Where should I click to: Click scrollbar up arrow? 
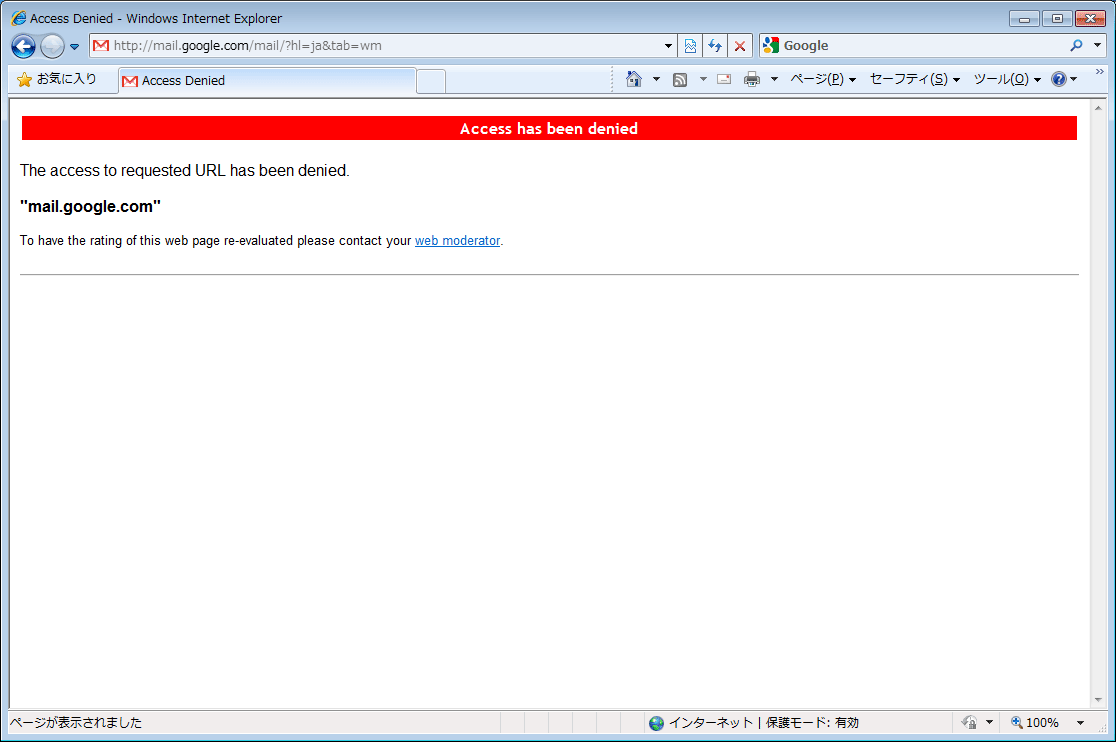pyautogui.click(x=1098, y=108)
